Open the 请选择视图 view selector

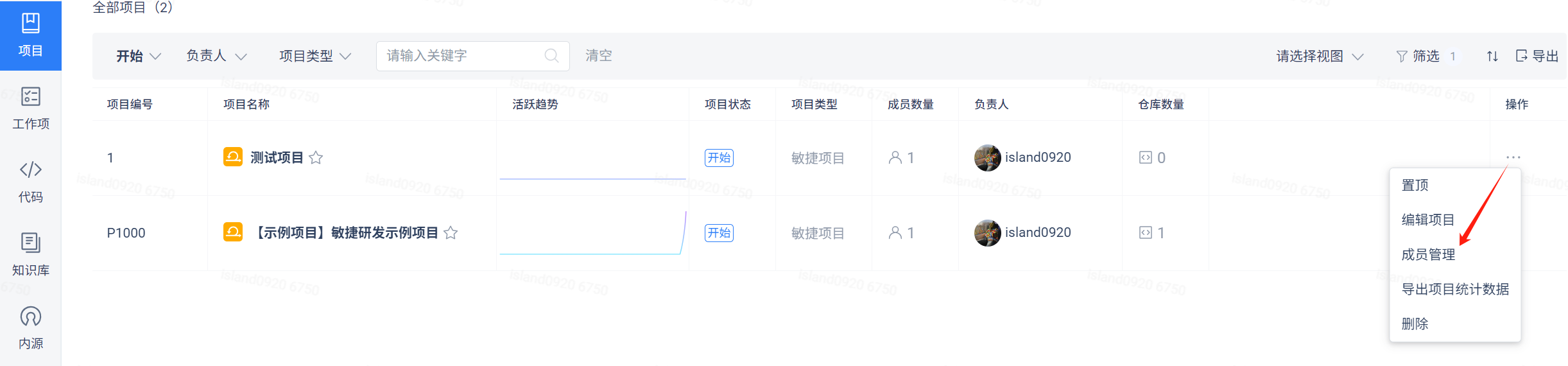point(1319,57)
